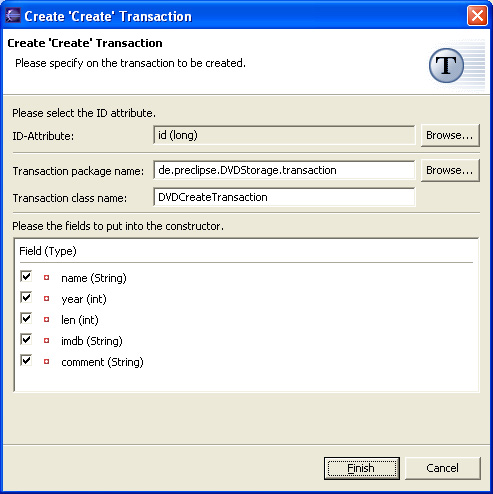Click the ID-Attribute field showing id (long)
493x494 pixels.
(x=284, y=135)
